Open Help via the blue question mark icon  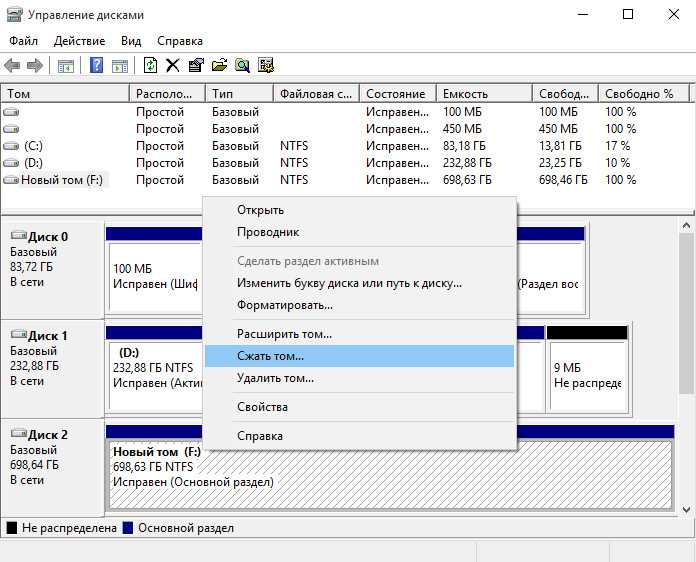[96, 65]
